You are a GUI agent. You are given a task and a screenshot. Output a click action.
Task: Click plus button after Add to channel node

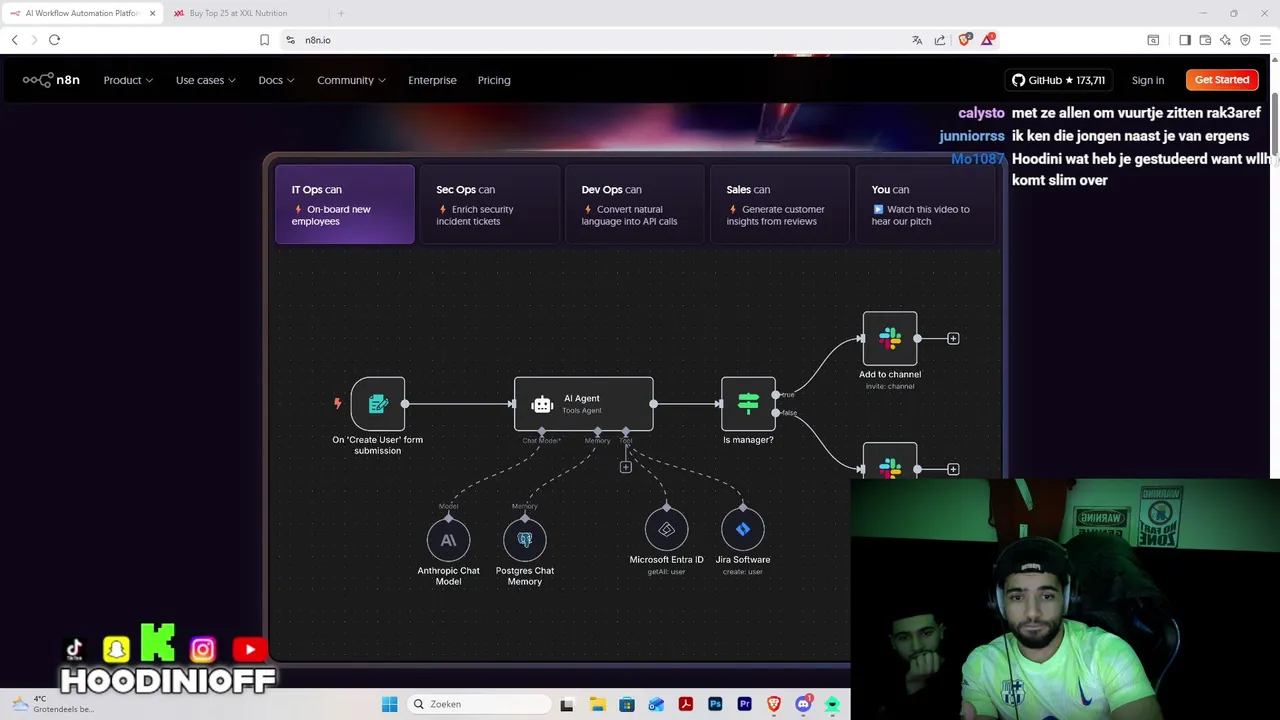pyautogui.click(x=953, y=339)
